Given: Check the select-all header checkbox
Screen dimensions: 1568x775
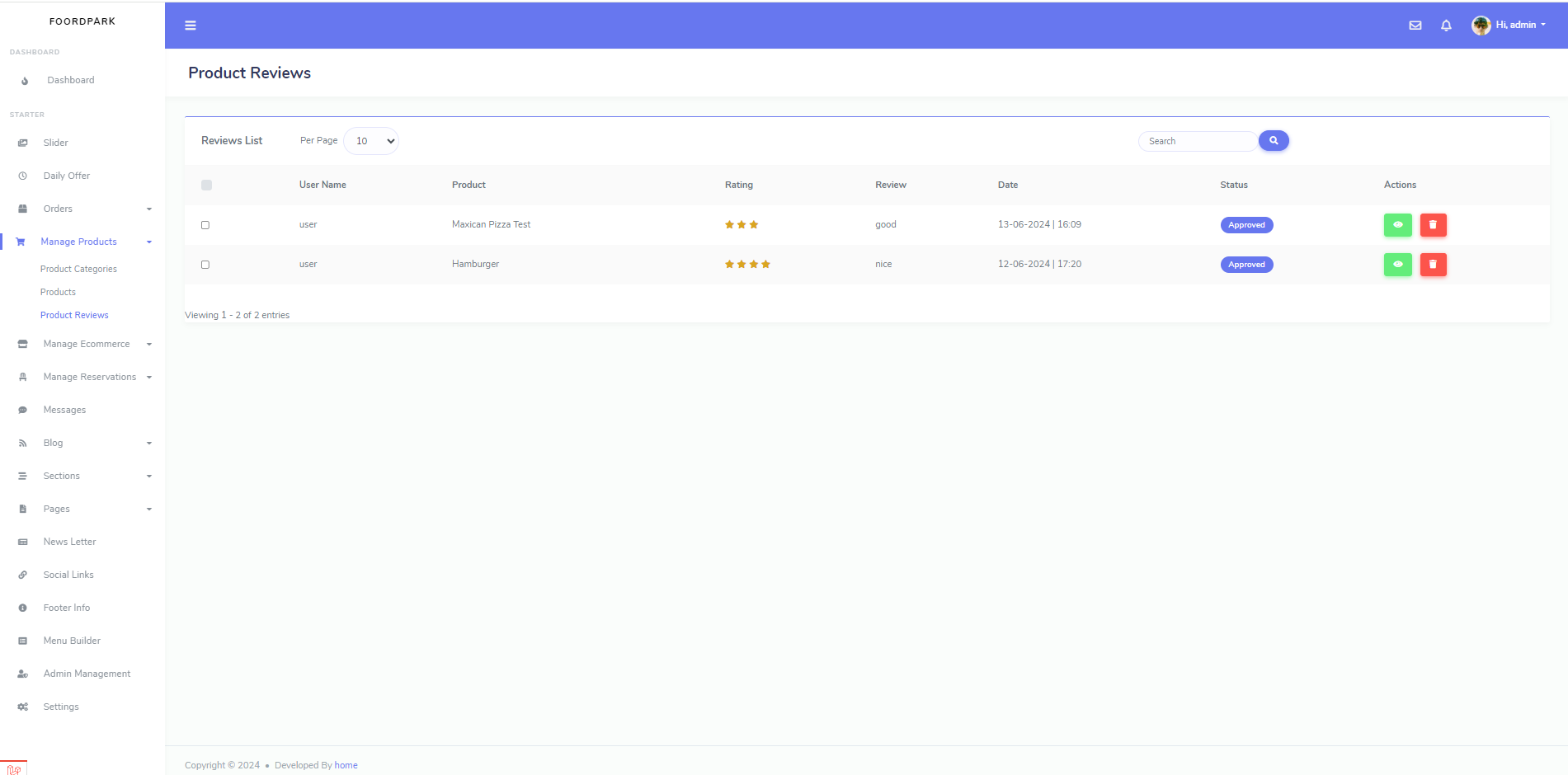Looking at the screenshot, I should click(x=206, y=185).
